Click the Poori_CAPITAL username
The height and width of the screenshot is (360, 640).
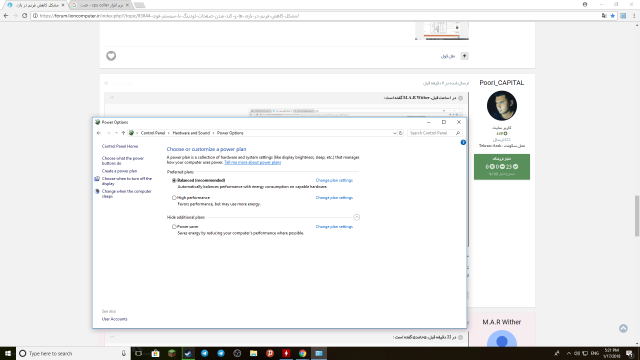tap(502, 83)
